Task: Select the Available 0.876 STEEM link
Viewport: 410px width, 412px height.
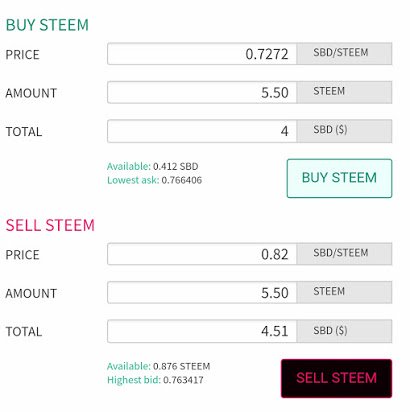Action: 158,366
